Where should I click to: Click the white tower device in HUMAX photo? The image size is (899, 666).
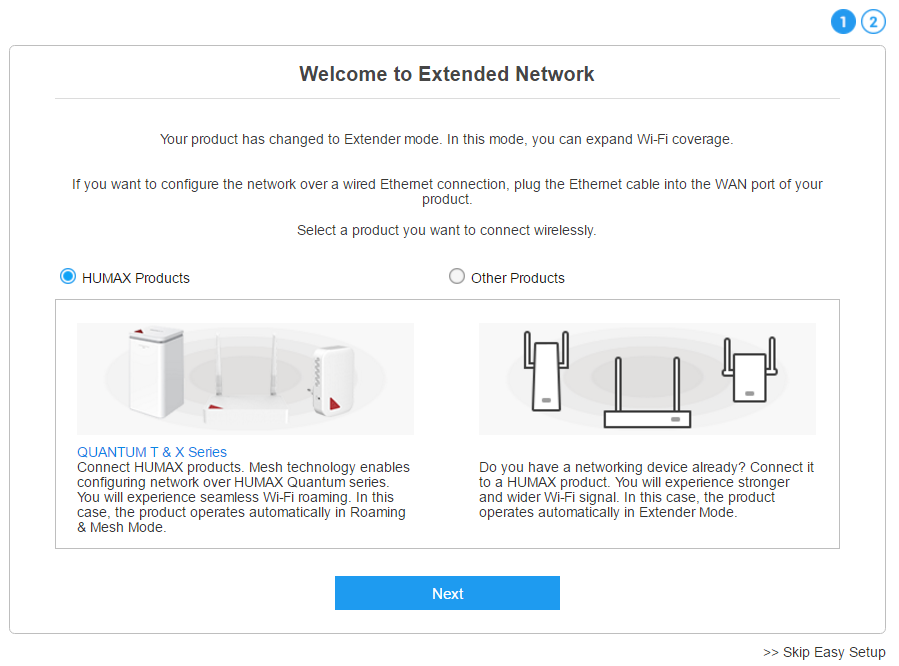[156, 371]
